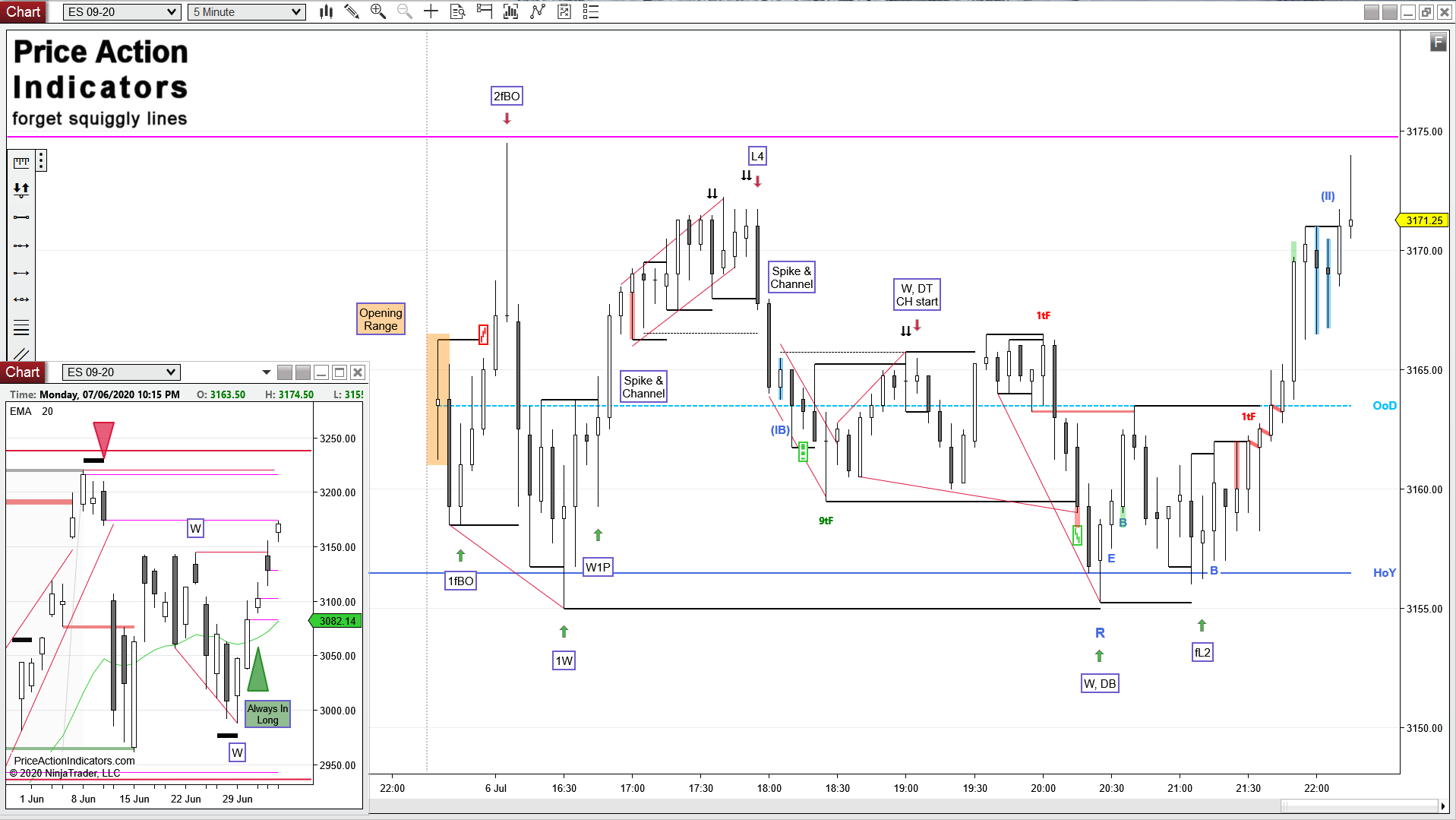The width and height of the screenshot is (1456, 820).
Task: Select the fL2 annotation label
Action: pos(1202,652)
